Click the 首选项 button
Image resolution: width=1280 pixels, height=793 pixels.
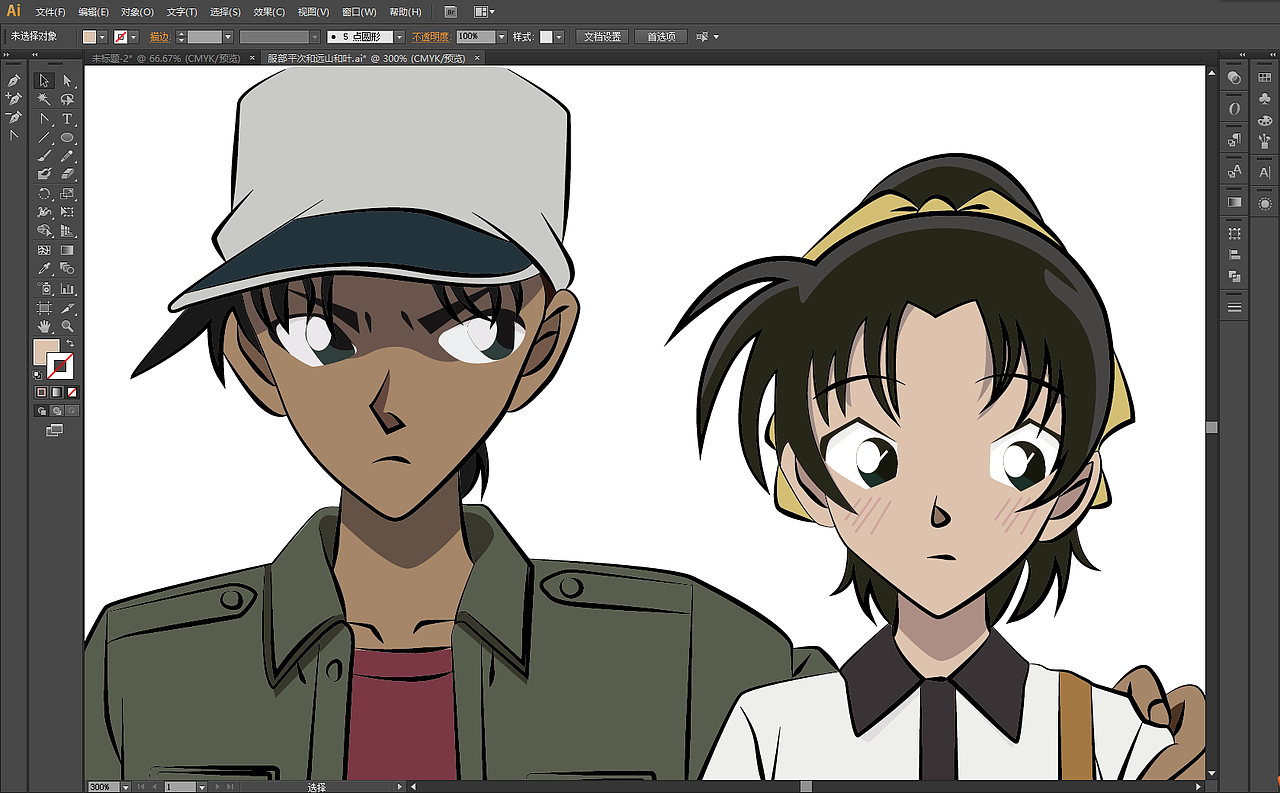661,37
